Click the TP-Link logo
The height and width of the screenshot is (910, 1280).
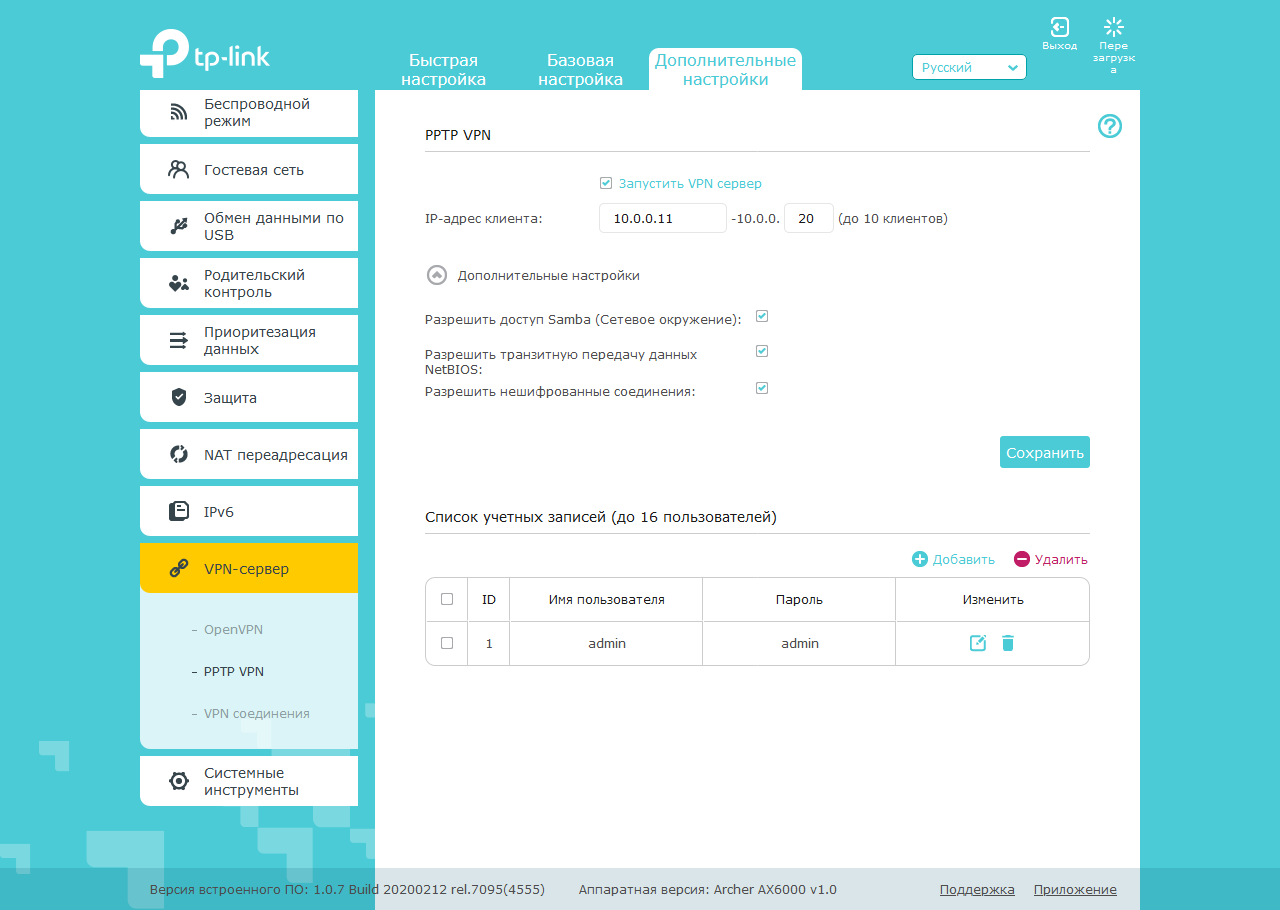click(x=205, y=54)
